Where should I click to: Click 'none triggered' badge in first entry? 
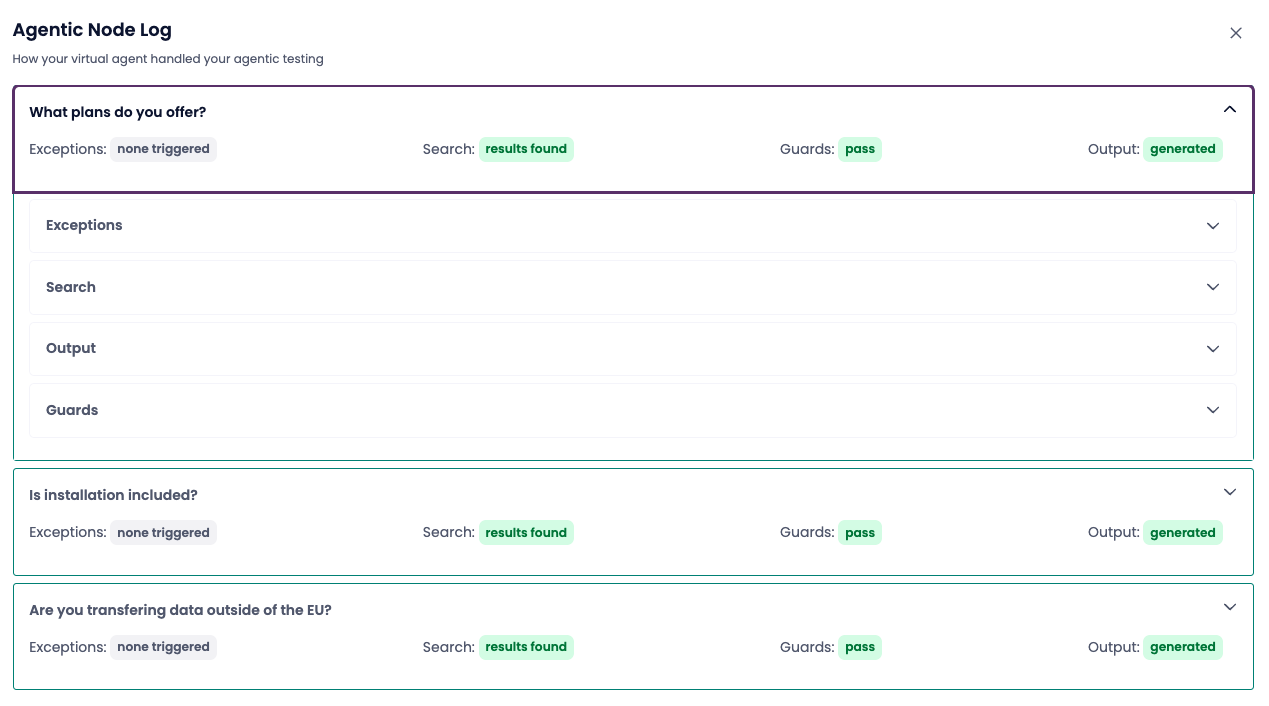[163, 149]
